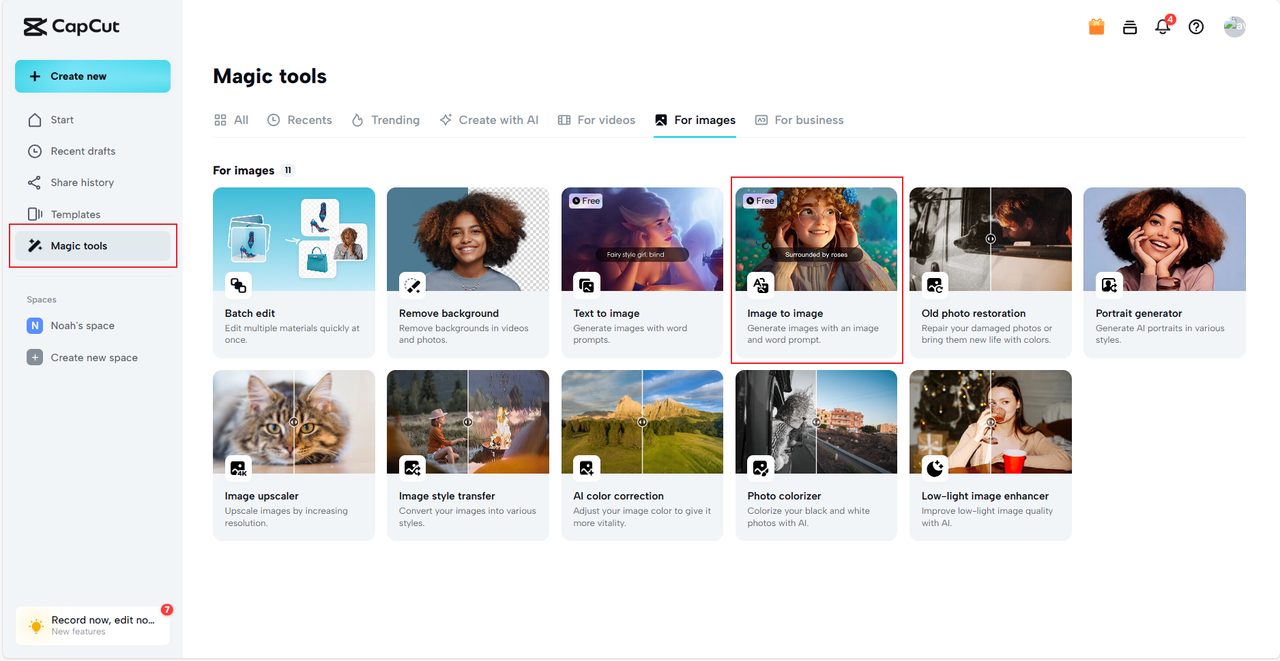This screenshot has height=661, width=1280.
Task: Click the Share history icon in sidebar
Action: [x=35, y=183]
